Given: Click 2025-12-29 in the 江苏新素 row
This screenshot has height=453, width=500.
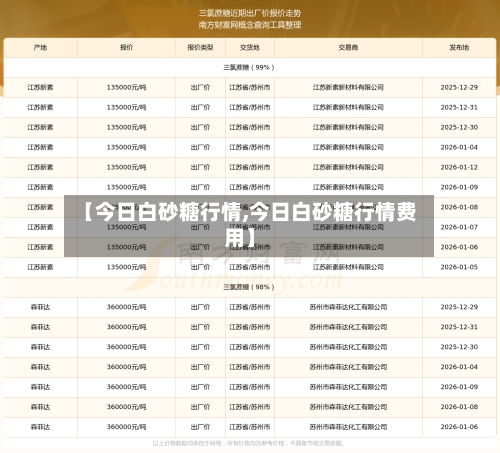Looking at the screenshot, I should point(459,88).
